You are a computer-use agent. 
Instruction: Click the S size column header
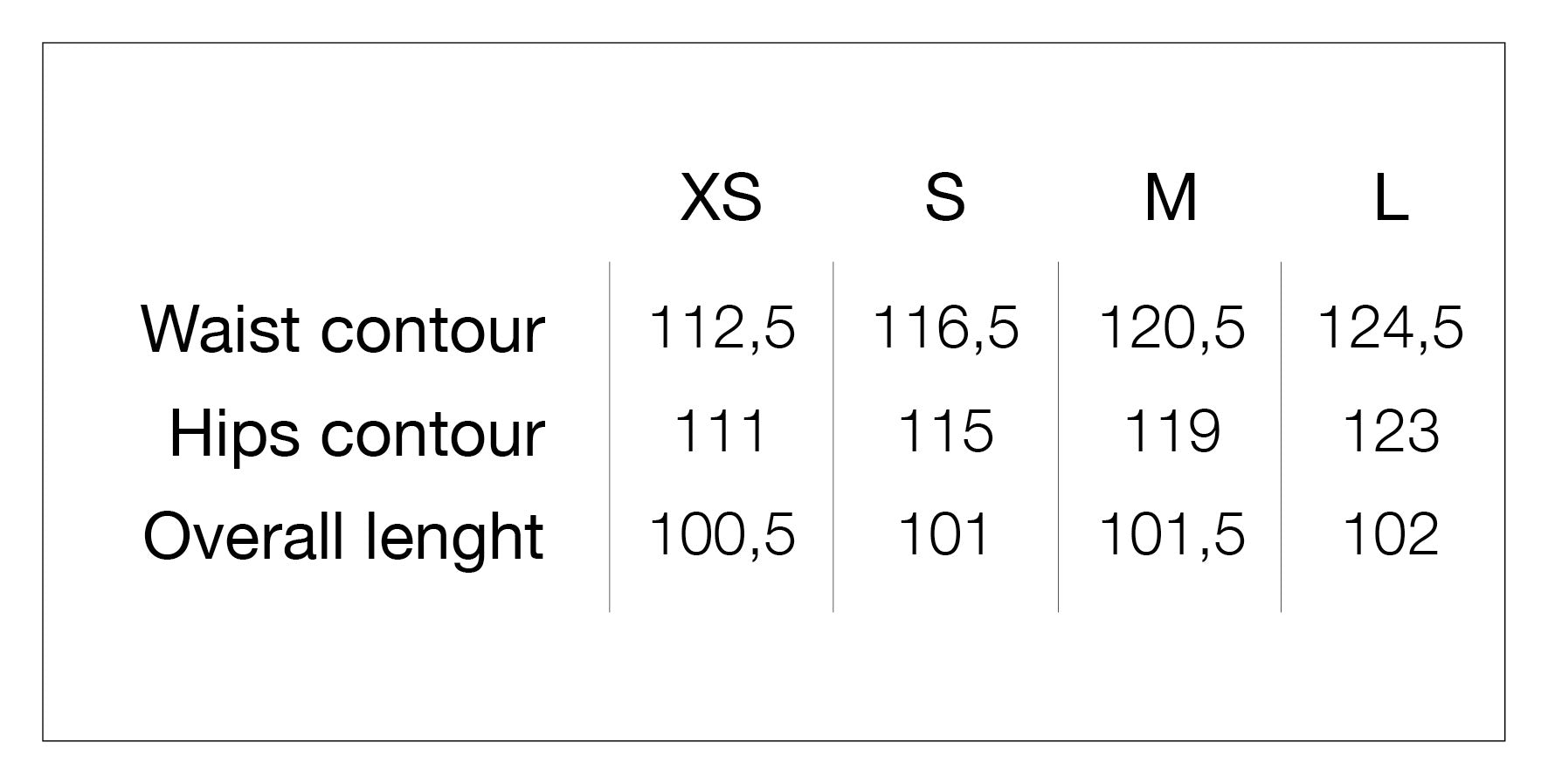tap(945, 197)
